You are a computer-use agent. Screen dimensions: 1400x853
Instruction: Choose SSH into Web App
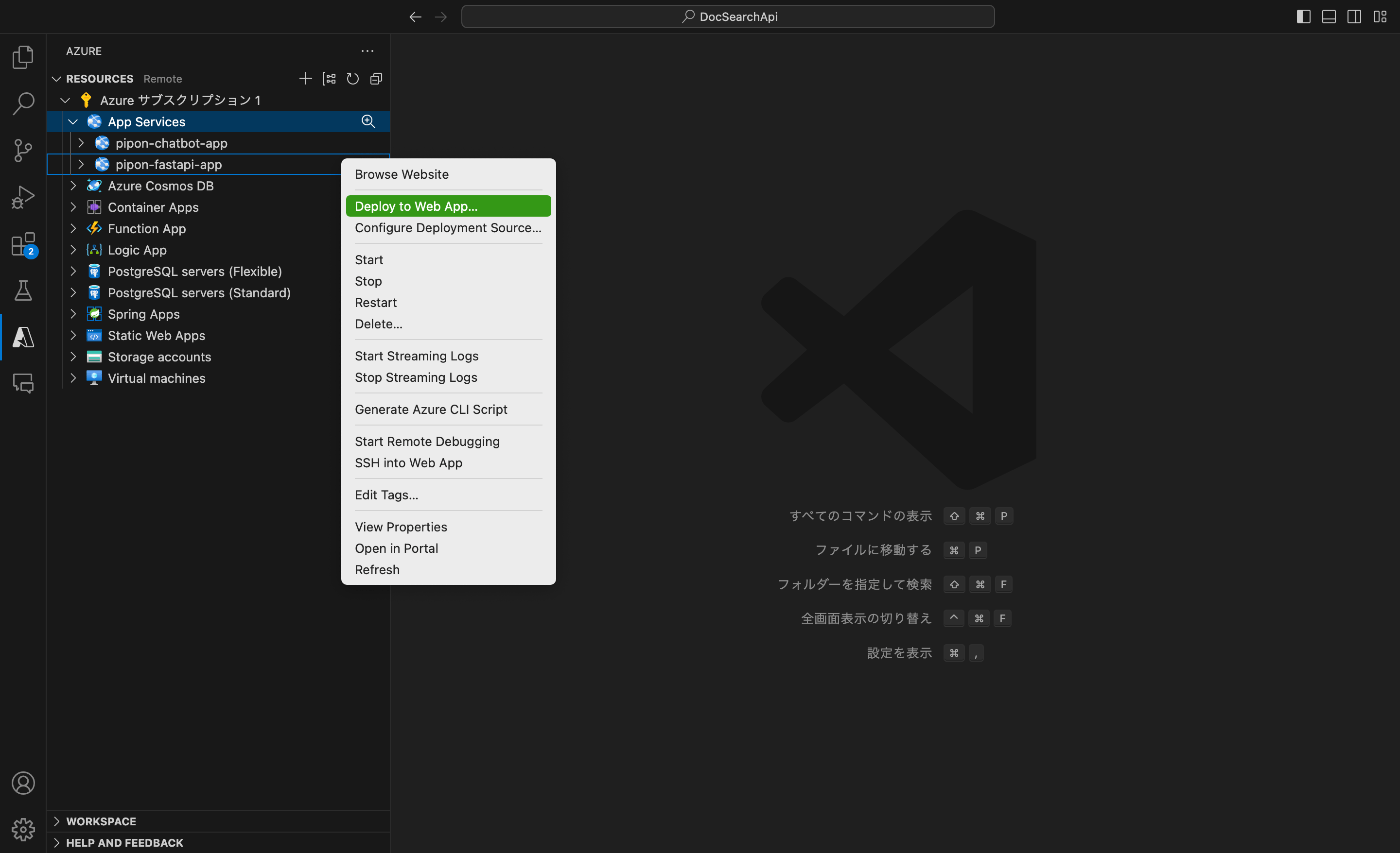pos(448,463)
